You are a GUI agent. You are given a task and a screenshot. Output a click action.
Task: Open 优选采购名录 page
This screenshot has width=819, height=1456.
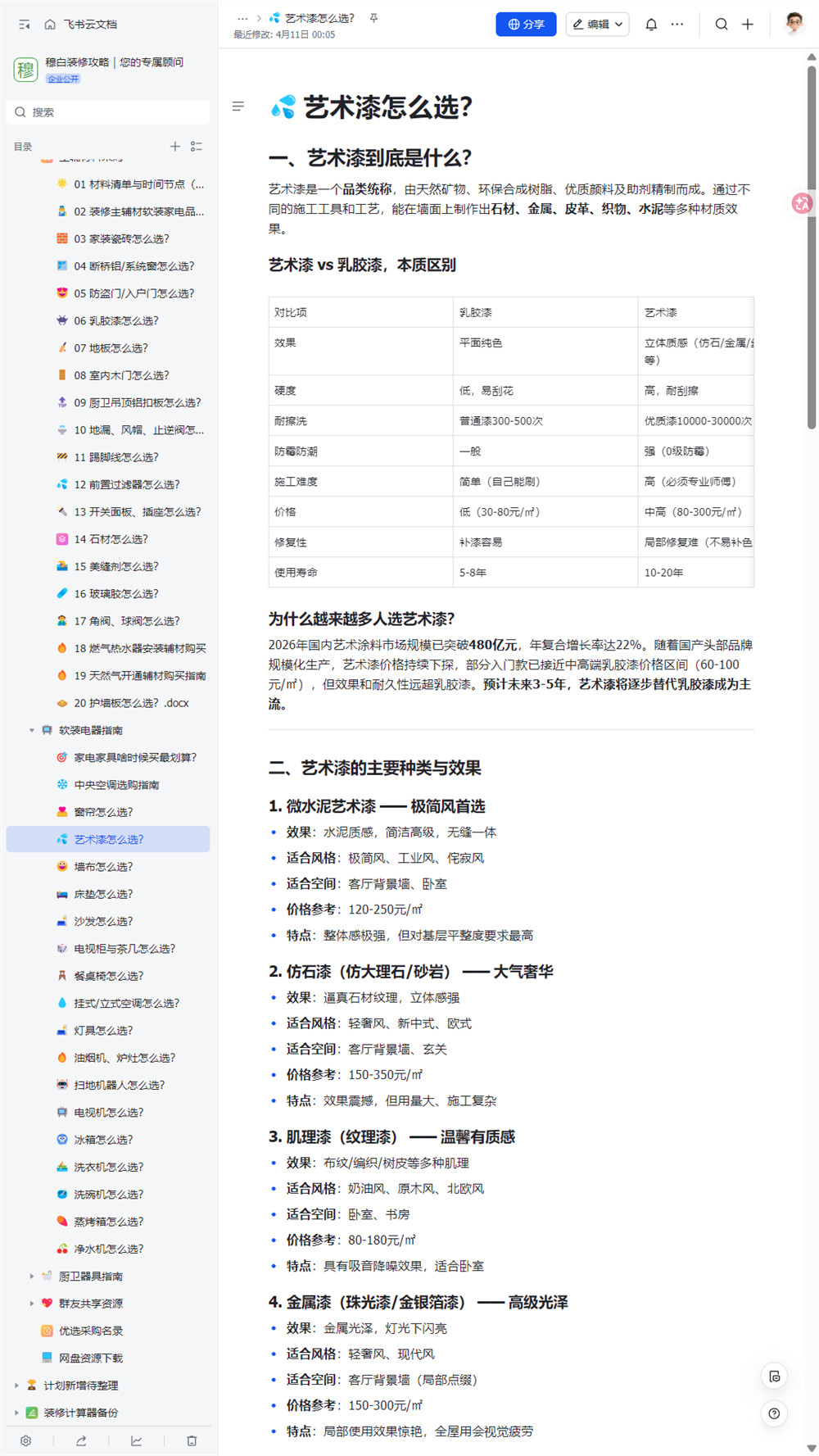coord(90,1331)
